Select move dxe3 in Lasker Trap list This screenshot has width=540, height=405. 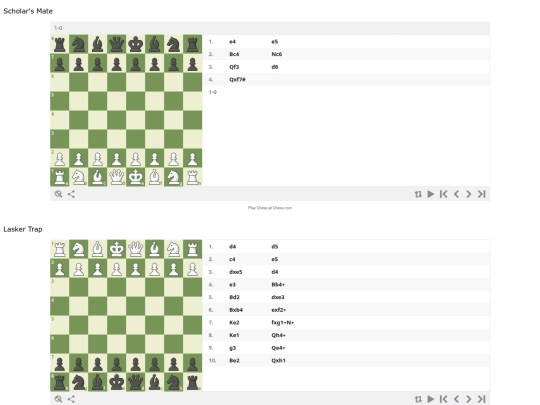(278, 297)
